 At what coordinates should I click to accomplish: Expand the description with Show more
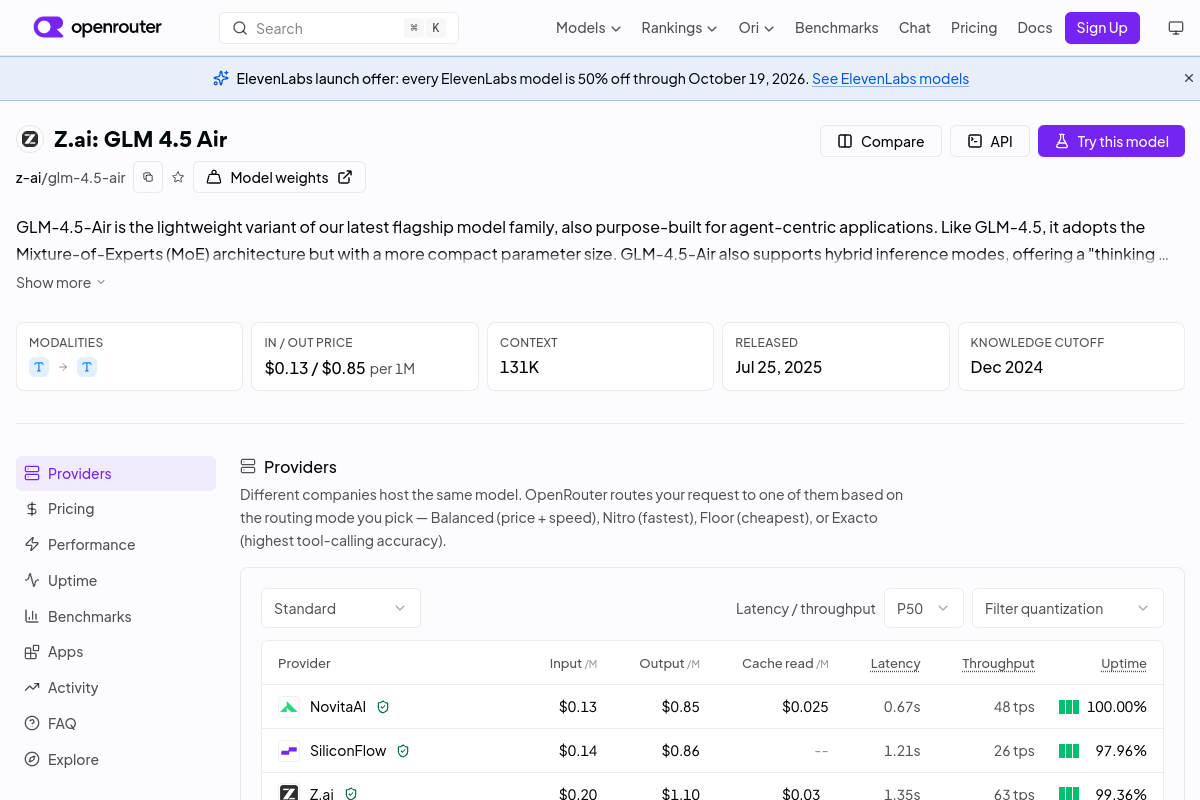click(61, 283)
